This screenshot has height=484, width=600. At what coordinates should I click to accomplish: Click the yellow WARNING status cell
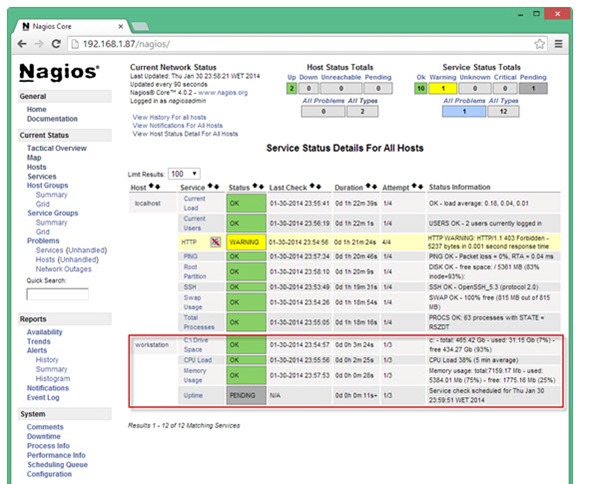click(x=246, y=242)
